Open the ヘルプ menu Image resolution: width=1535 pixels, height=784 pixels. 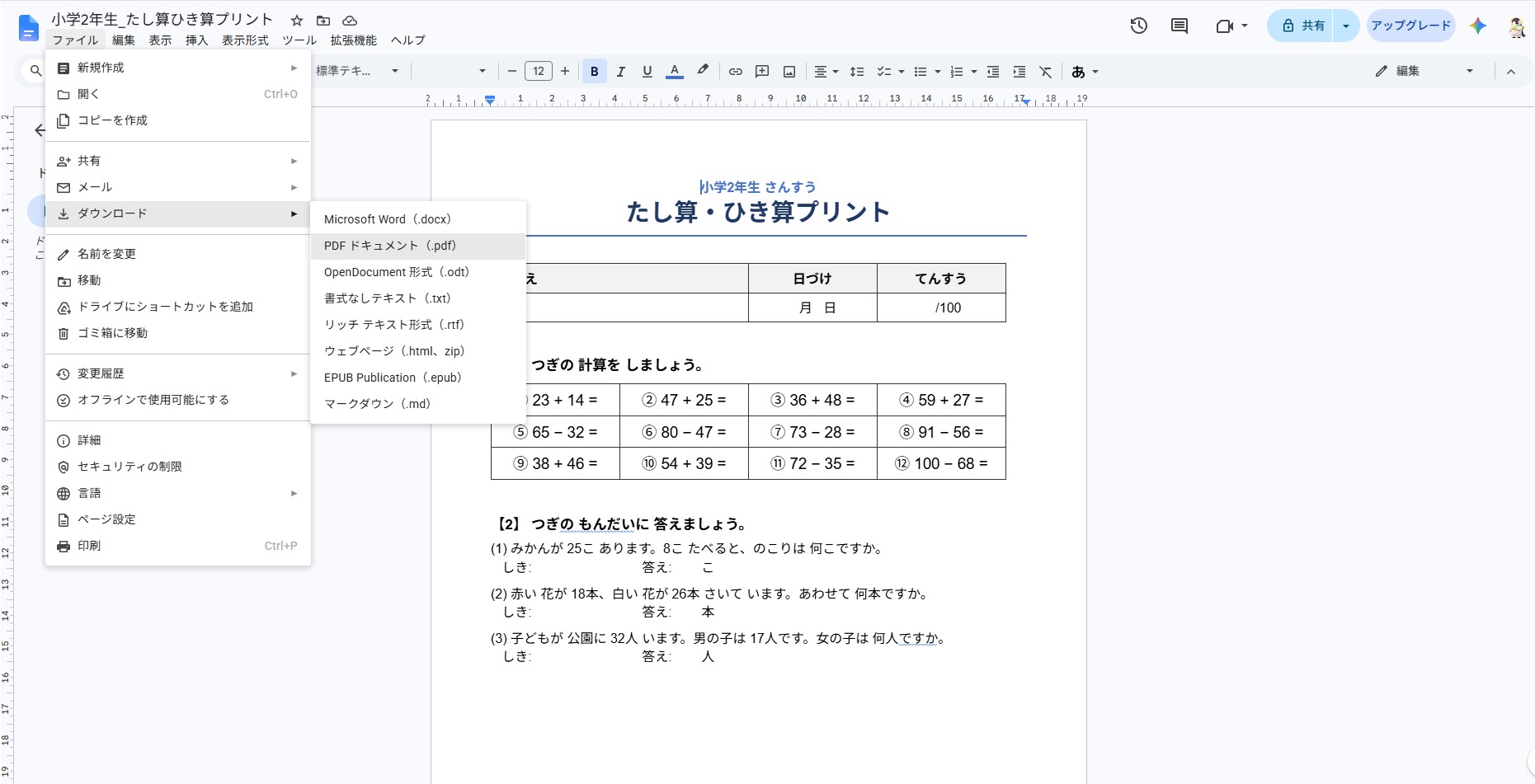(x=408, y=40)
